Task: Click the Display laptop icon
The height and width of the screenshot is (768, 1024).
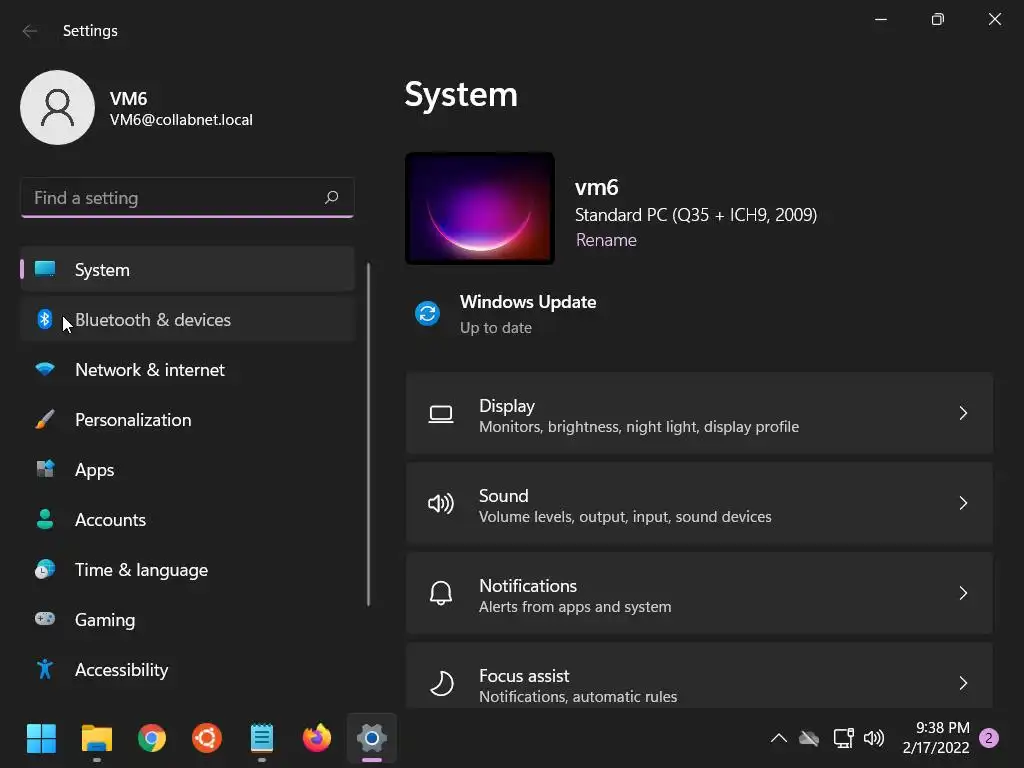Action: coord(441,414)
